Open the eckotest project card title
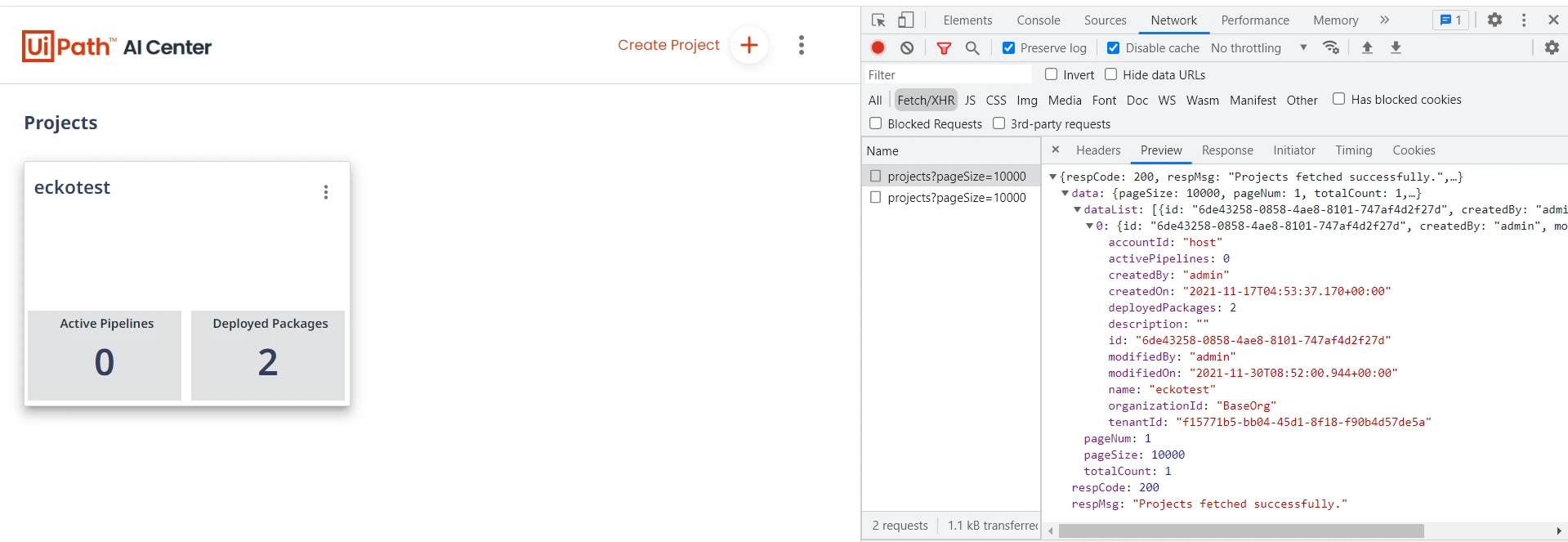The image size is (1568, 542). (72, 187)
